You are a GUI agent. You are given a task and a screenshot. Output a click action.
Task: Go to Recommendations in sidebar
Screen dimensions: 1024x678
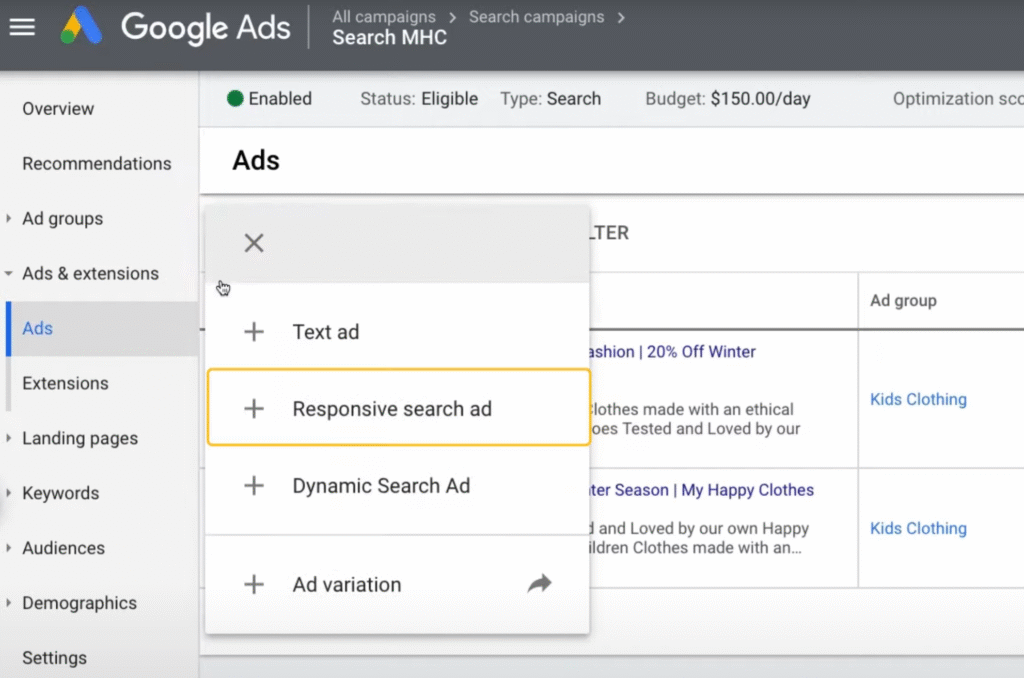(x=97, y=164)
